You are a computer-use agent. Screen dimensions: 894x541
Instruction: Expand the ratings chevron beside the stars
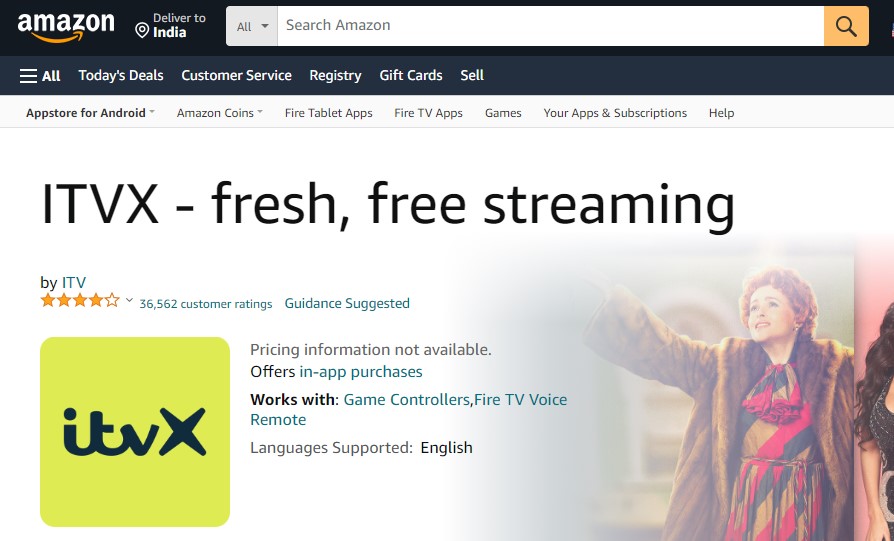[x=129, y=300]
